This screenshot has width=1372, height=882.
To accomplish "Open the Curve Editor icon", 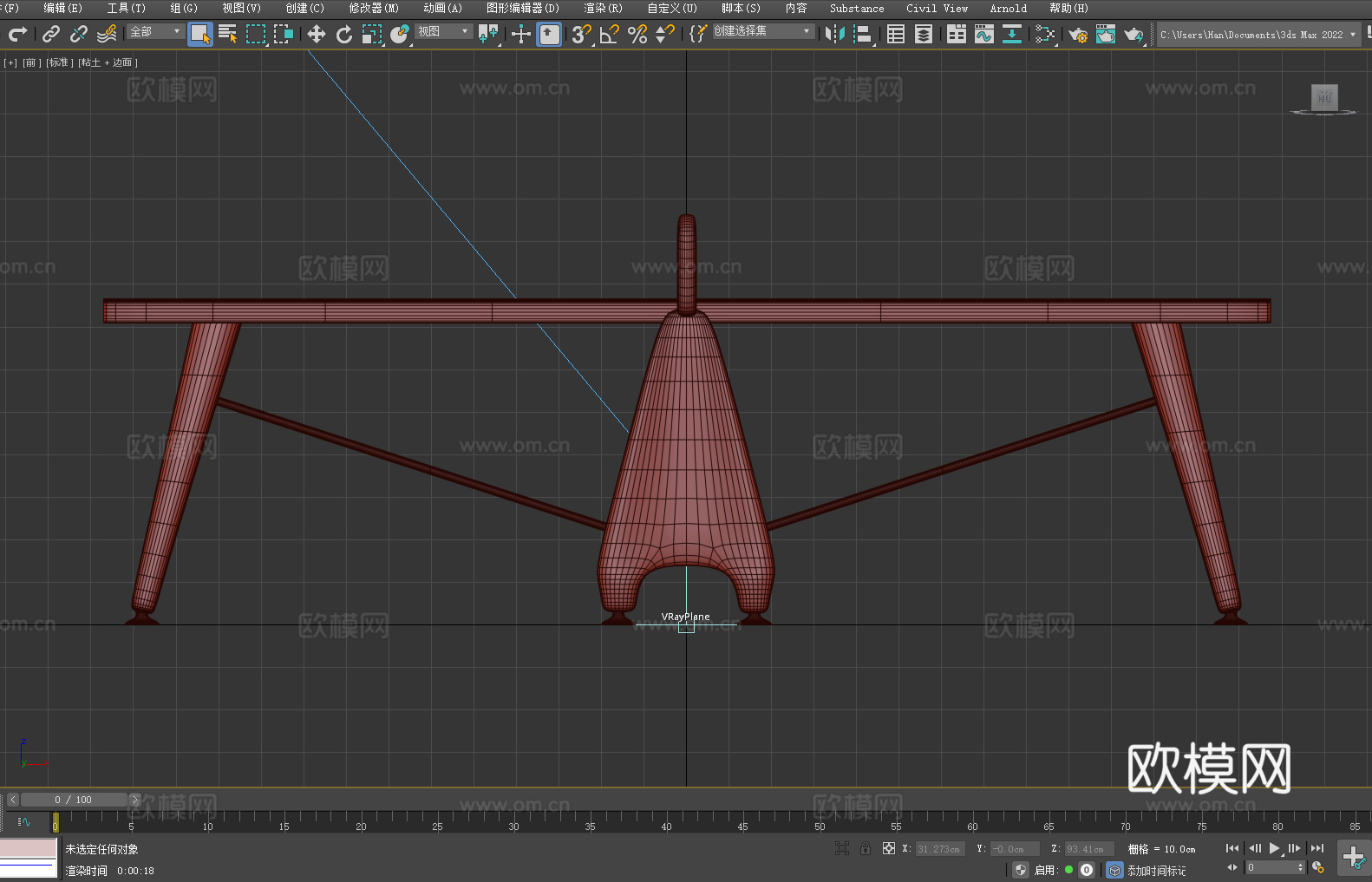I will (x=984, y=34).
